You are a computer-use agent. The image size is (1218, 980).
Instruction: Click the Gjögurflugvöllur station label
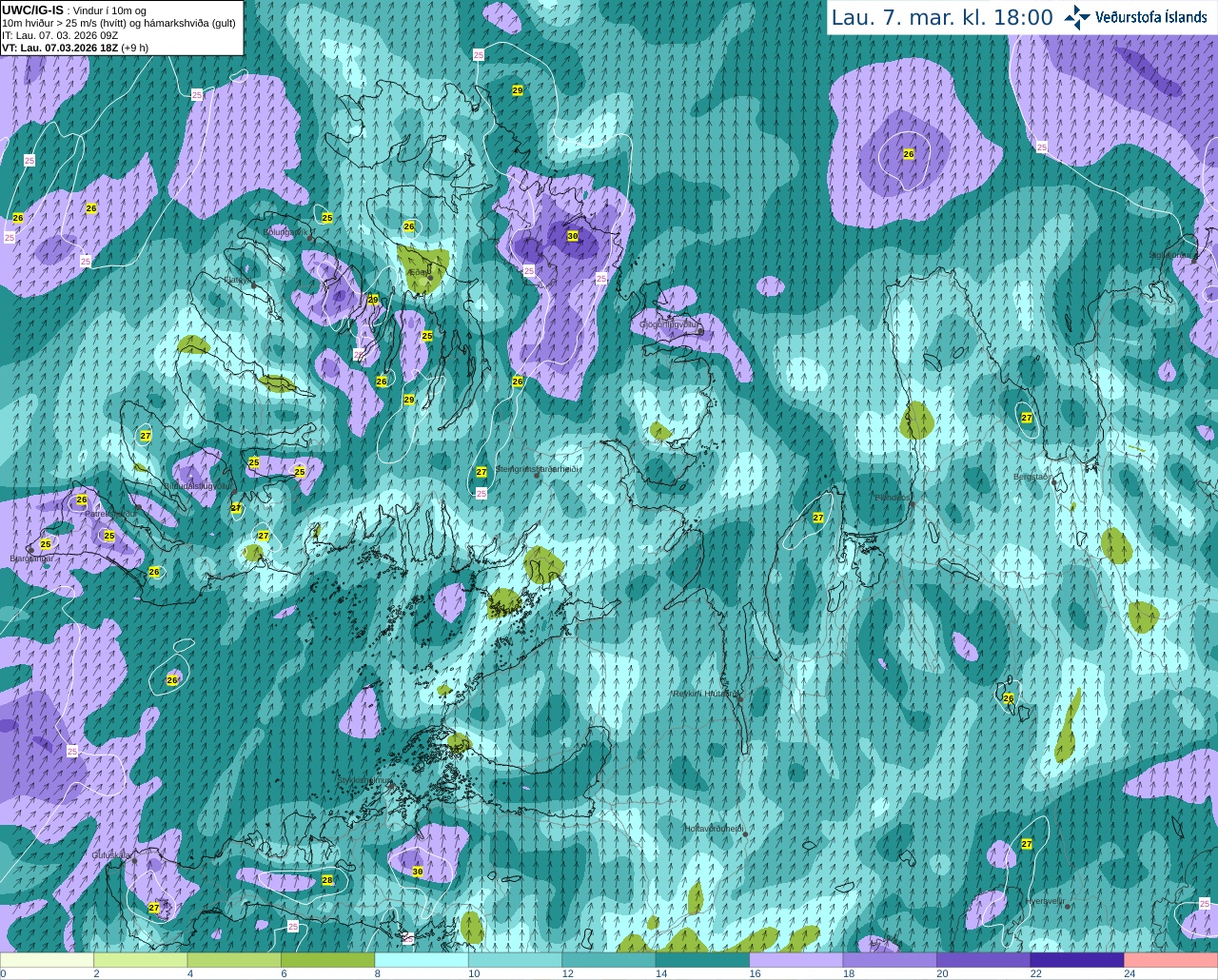(670, 324)
